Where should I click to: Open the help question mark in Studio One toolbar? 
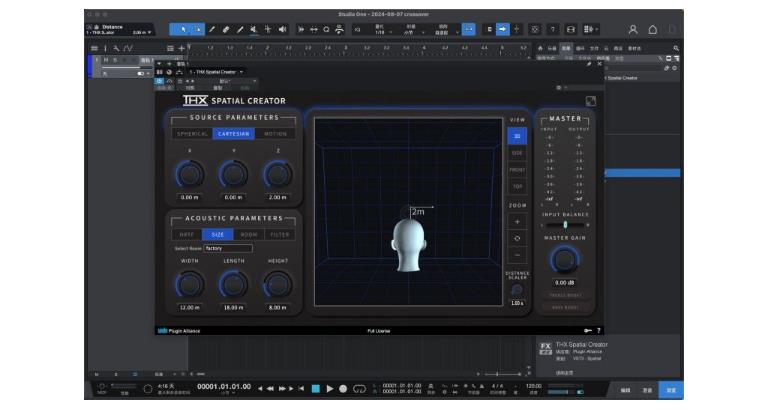tap(553, 30)
